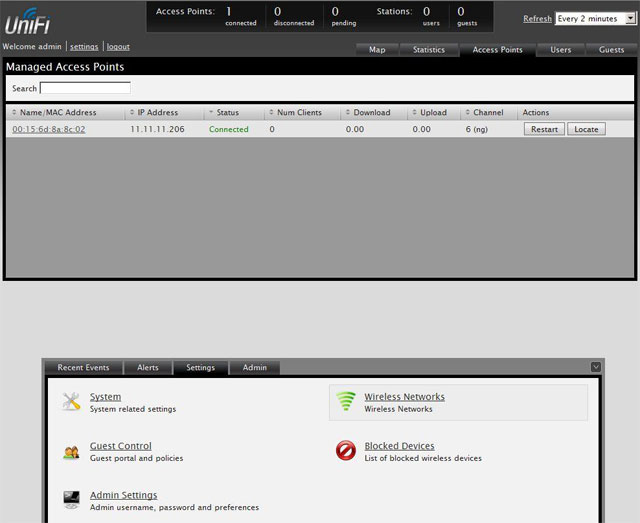Screen dimensions: 640x523
Task: Sort by Name/MAC Address column
Action: tap(58, 112)
